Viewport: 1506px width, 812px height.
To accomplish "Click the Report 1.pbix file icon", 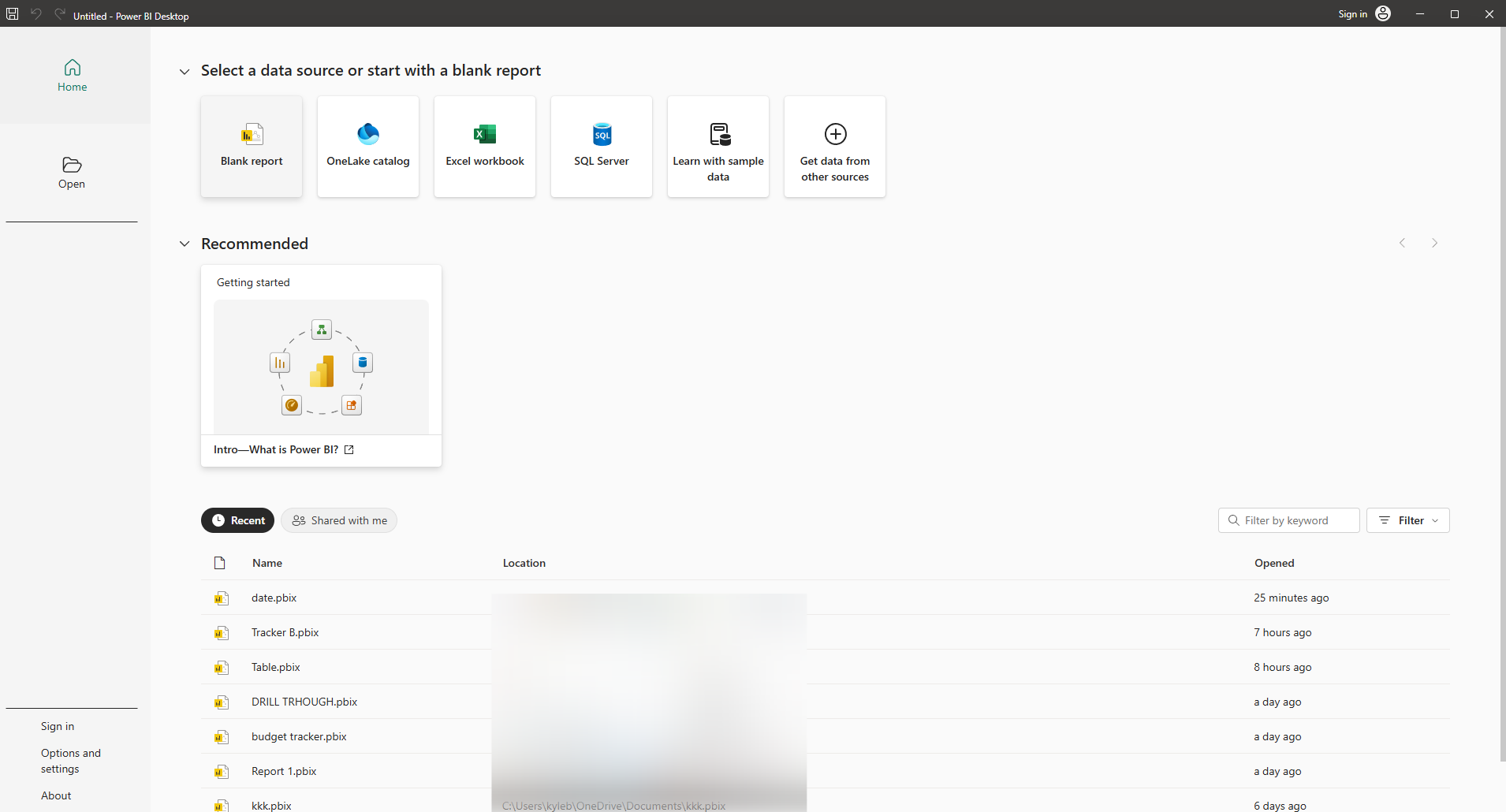I will pos(222,772).
